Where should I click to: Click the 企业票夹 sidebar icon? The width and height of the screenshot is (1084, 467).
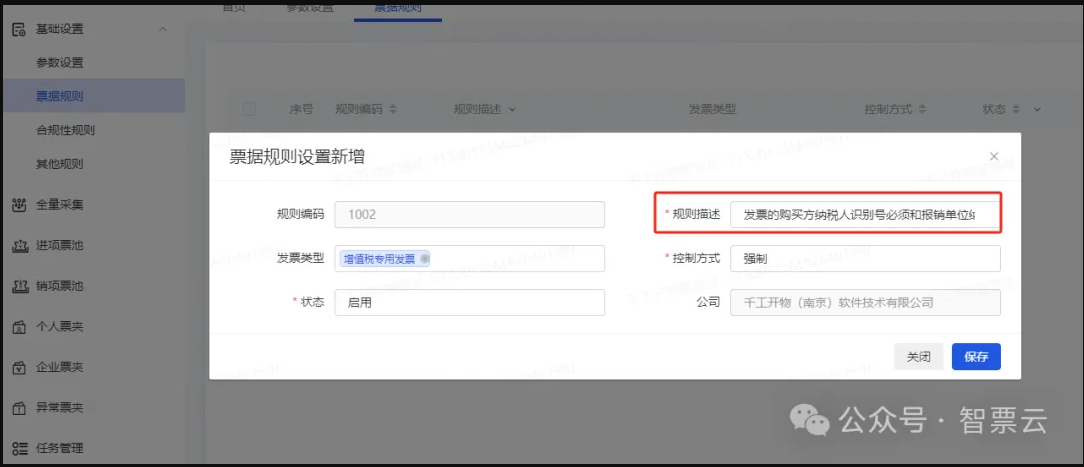click(x=18, y=368)
